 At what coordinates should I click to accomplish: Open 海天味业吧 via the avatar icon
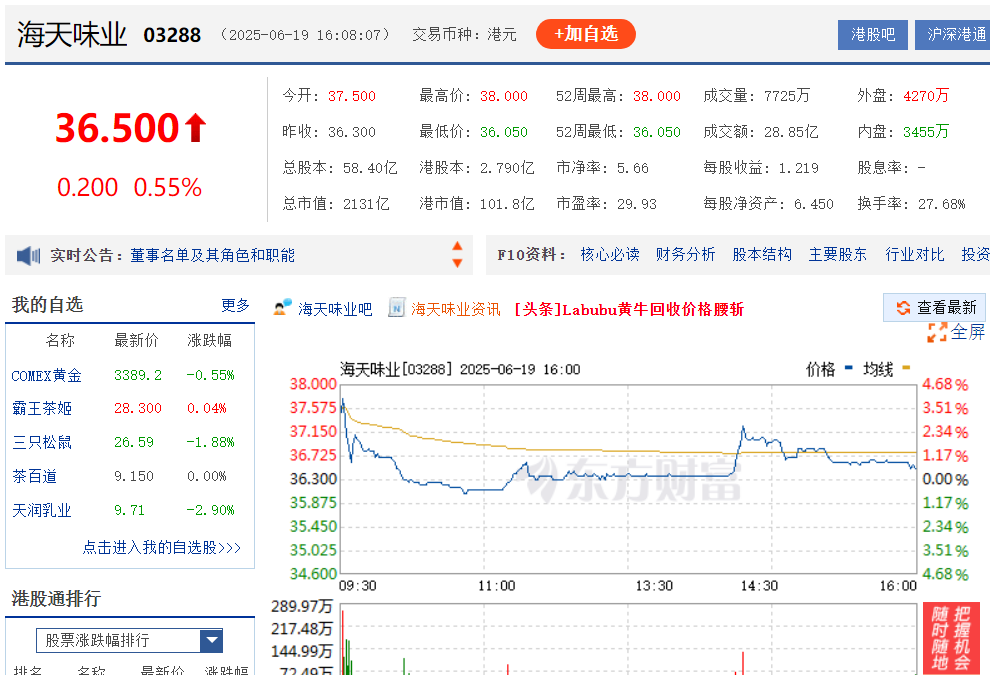click(x=283, y=308)
